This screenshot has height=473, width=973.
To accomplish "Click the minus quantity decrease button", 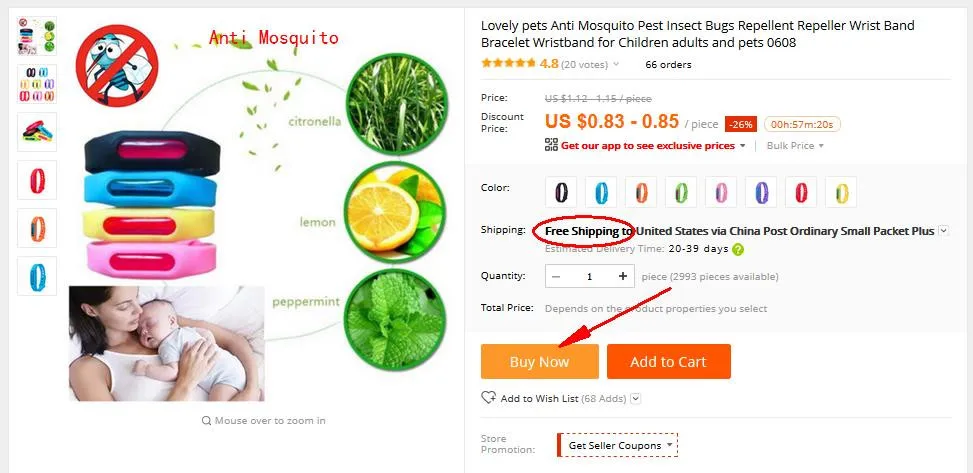I will (x=556, y=276).
